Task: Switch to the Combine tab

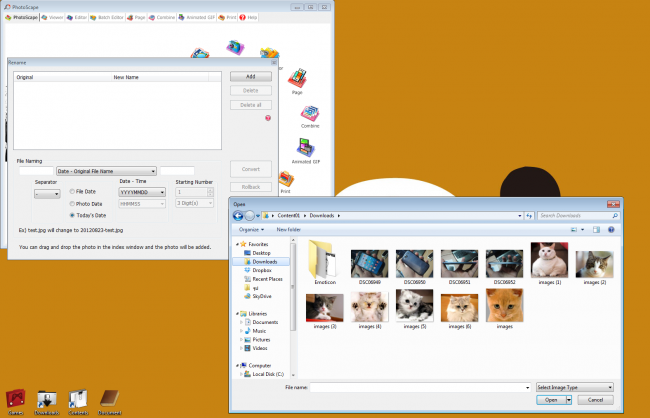Action: tap(162, 17)
